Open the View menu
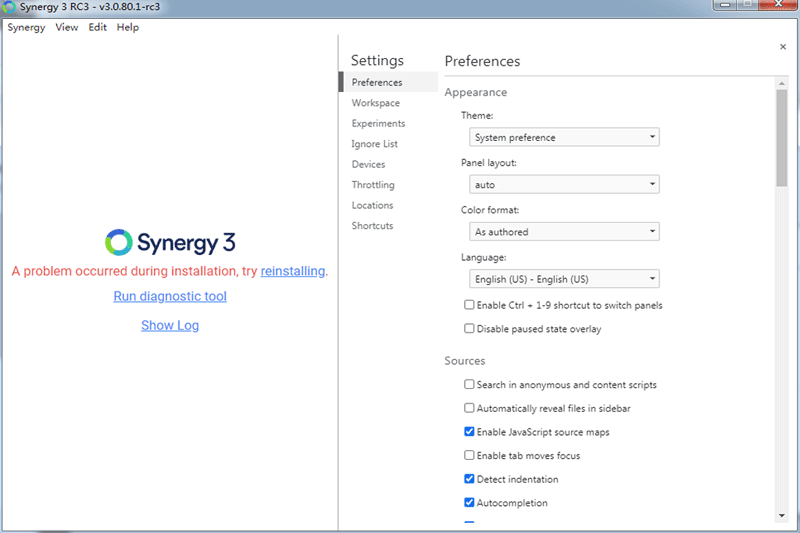This screenshot has width=800, height=533. (x=67, y=28)
